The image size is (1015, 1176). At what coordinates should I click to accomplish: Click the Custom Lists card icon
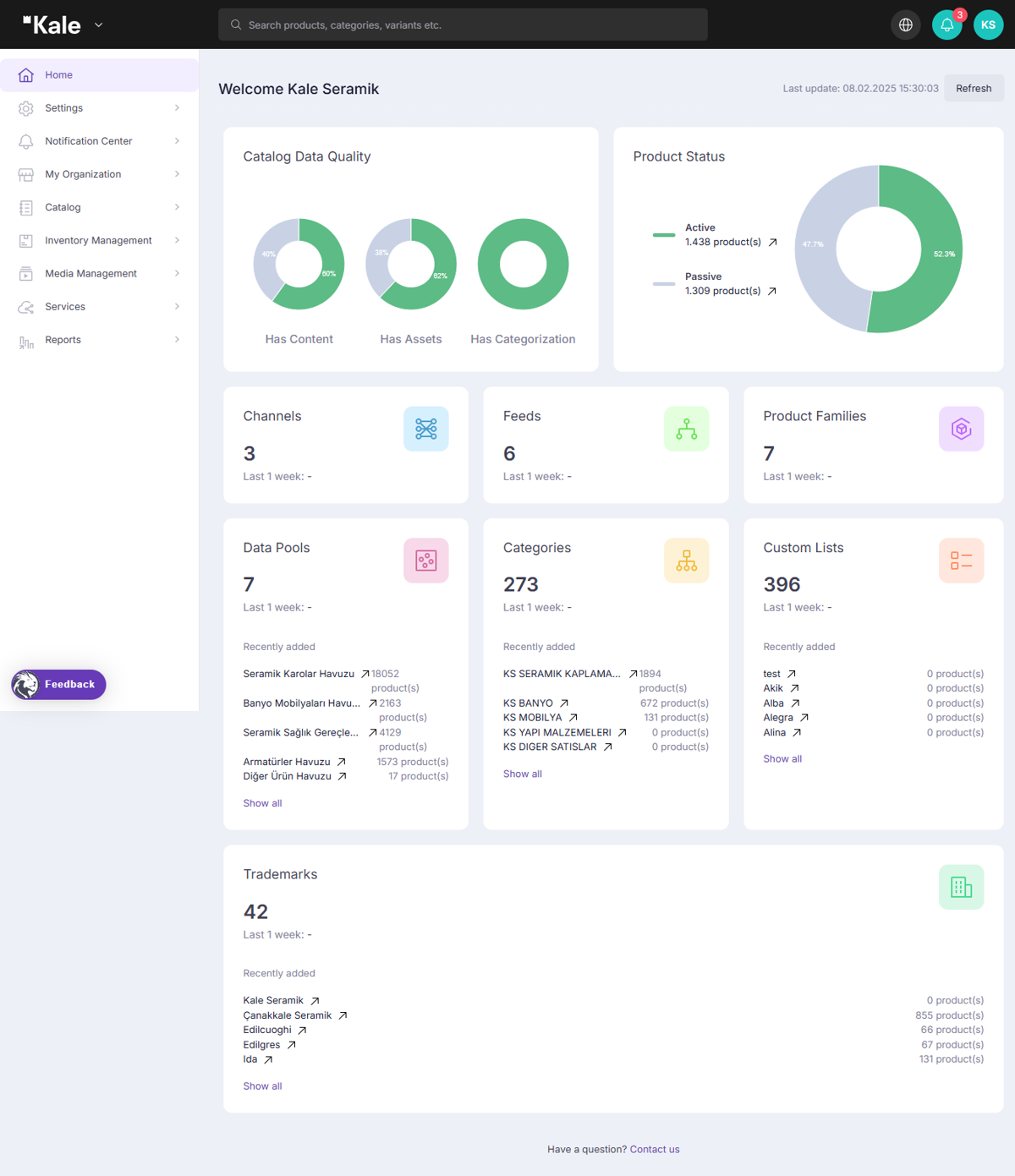tap(962, 561)
